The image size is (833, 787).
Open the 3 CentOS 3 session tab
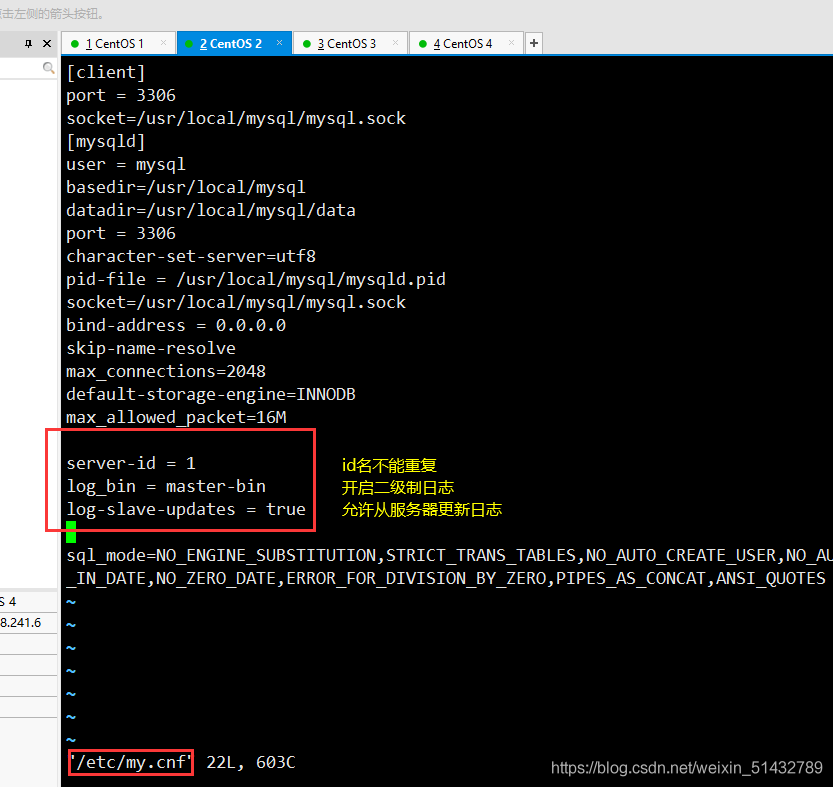350,44
